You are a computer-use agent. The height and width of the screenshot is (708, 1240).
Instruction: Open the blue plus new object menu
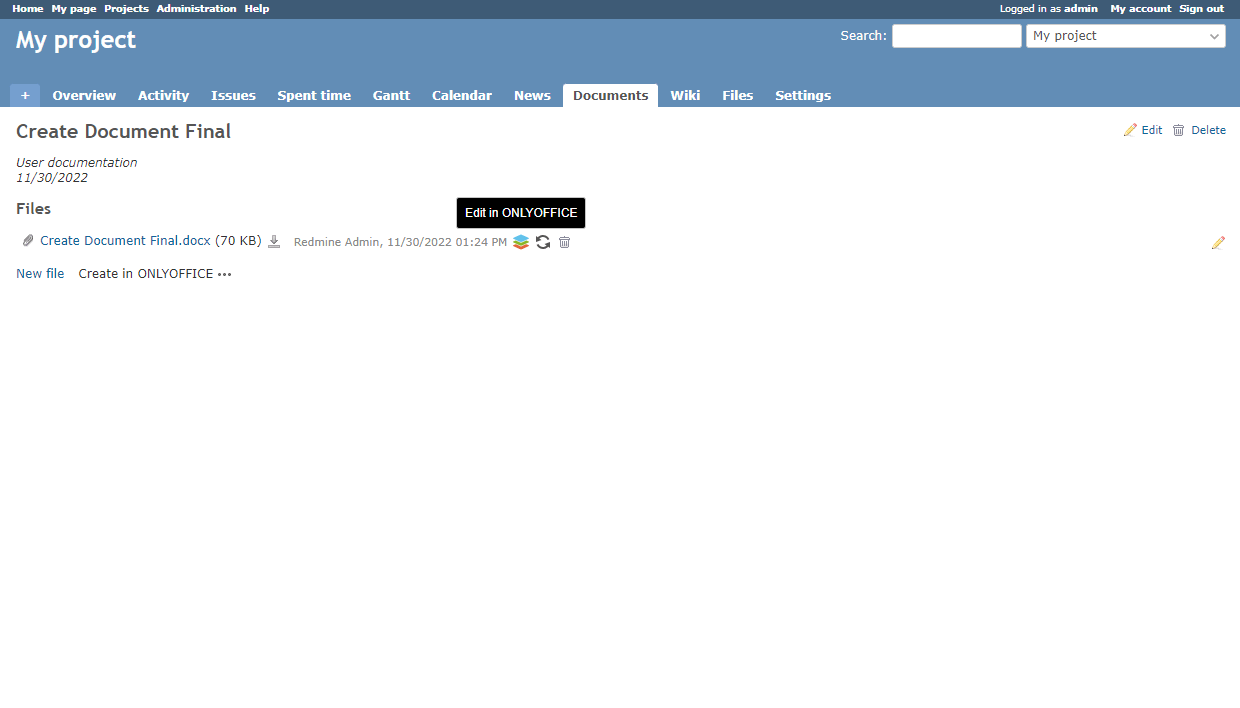tap(25, 95)
